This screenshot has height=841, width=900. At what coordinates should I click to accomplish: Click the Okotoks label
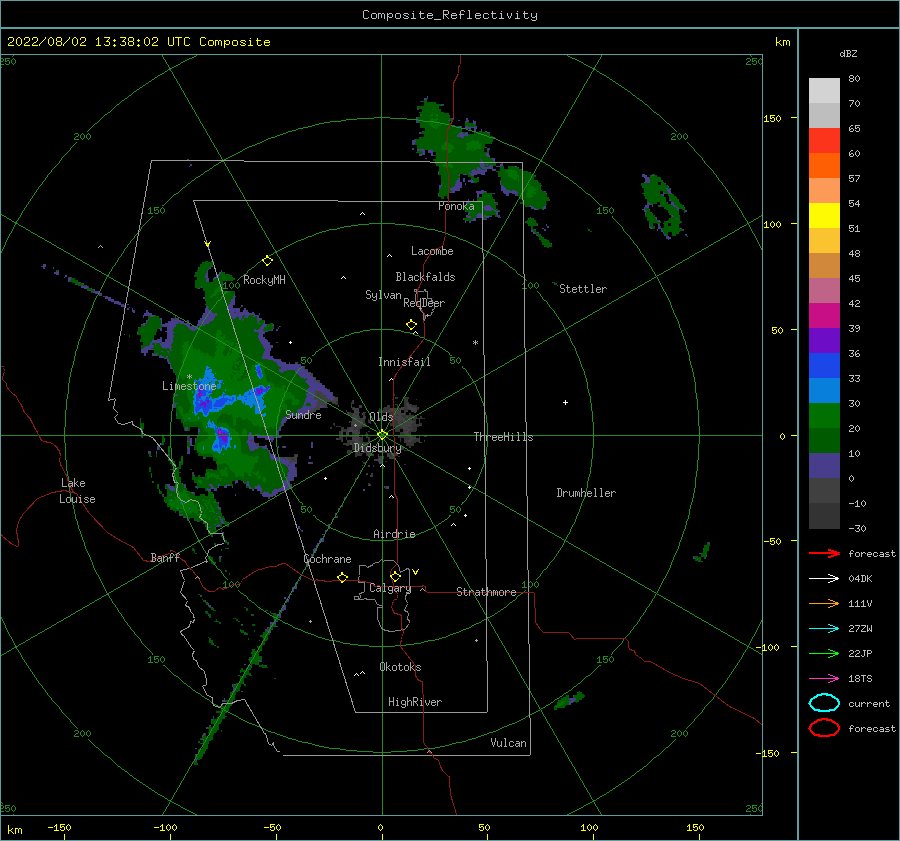[400, 667]
